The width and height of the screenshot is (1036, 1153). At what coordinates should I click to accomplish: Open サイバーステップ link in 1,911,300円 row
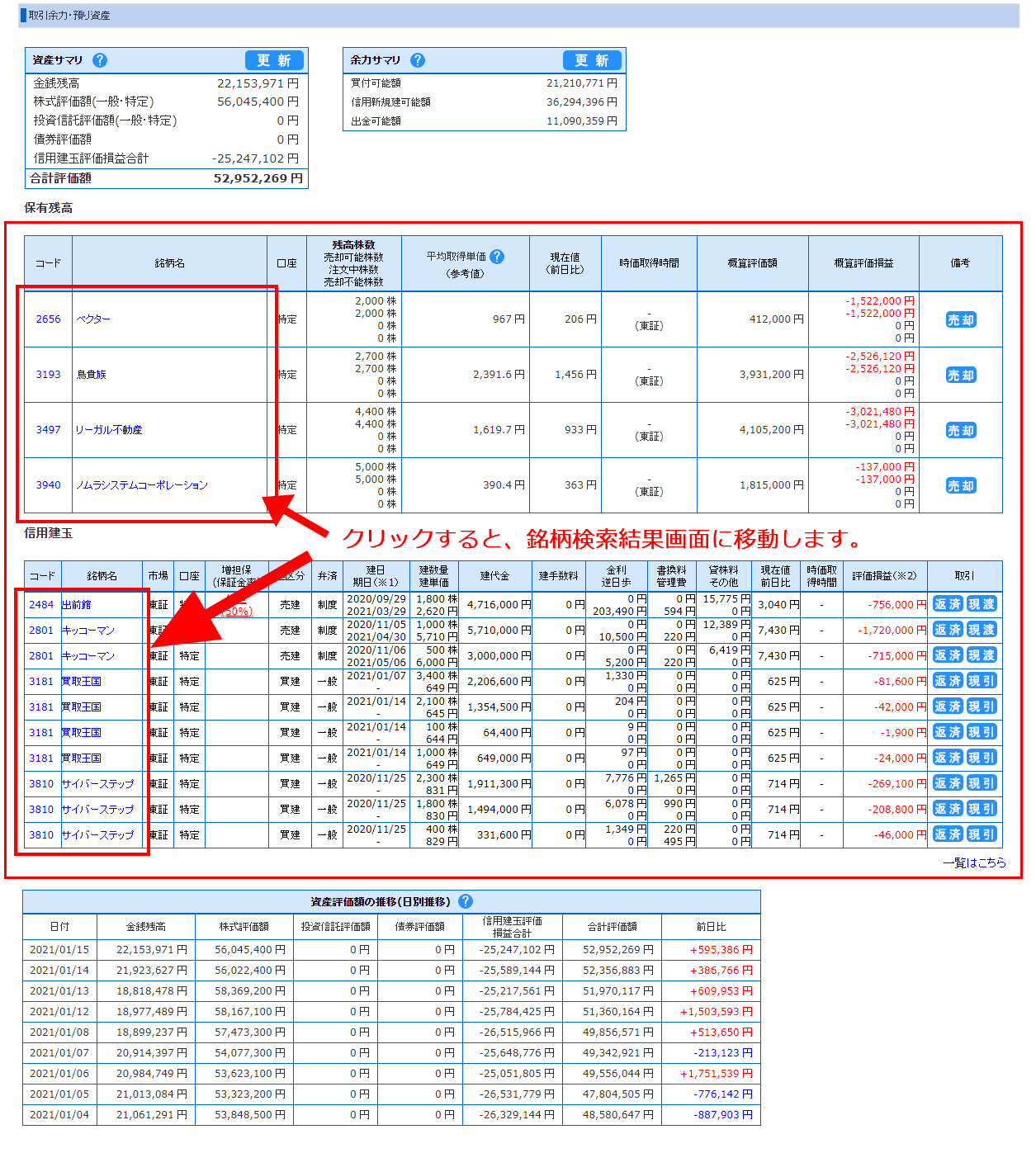point(97,784)
